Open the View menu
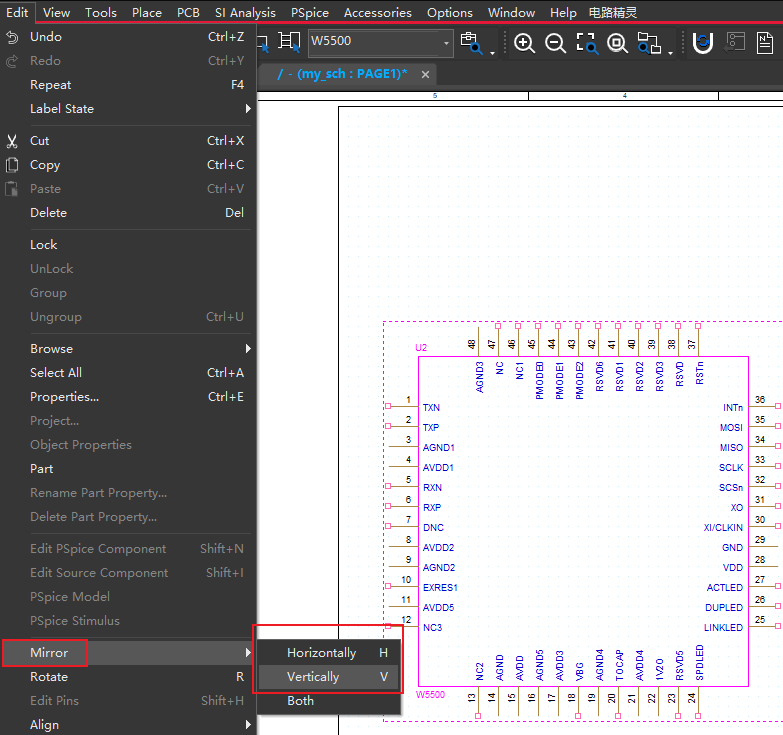This screenshot has height=735, width=783. tap(56, 12)
